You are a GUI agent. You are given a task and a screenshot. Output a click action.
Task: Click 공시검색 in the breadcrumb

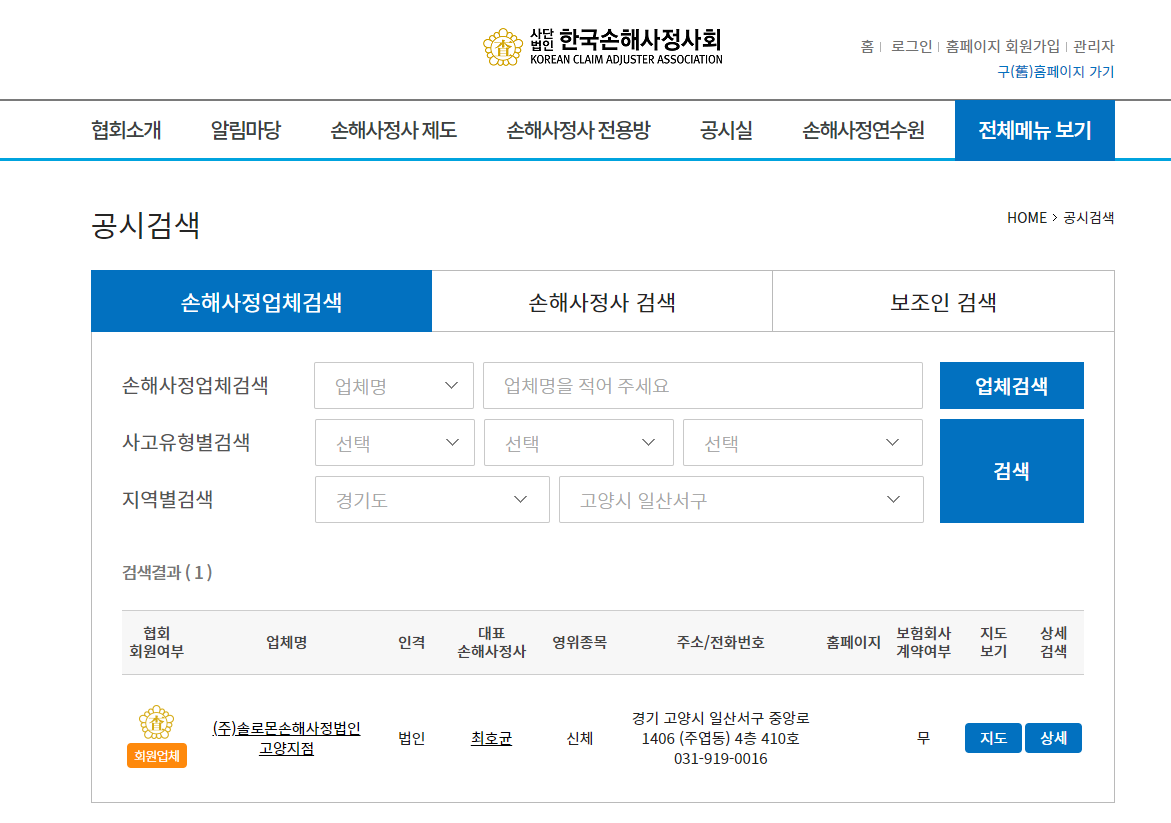(x=1088, y=217)
